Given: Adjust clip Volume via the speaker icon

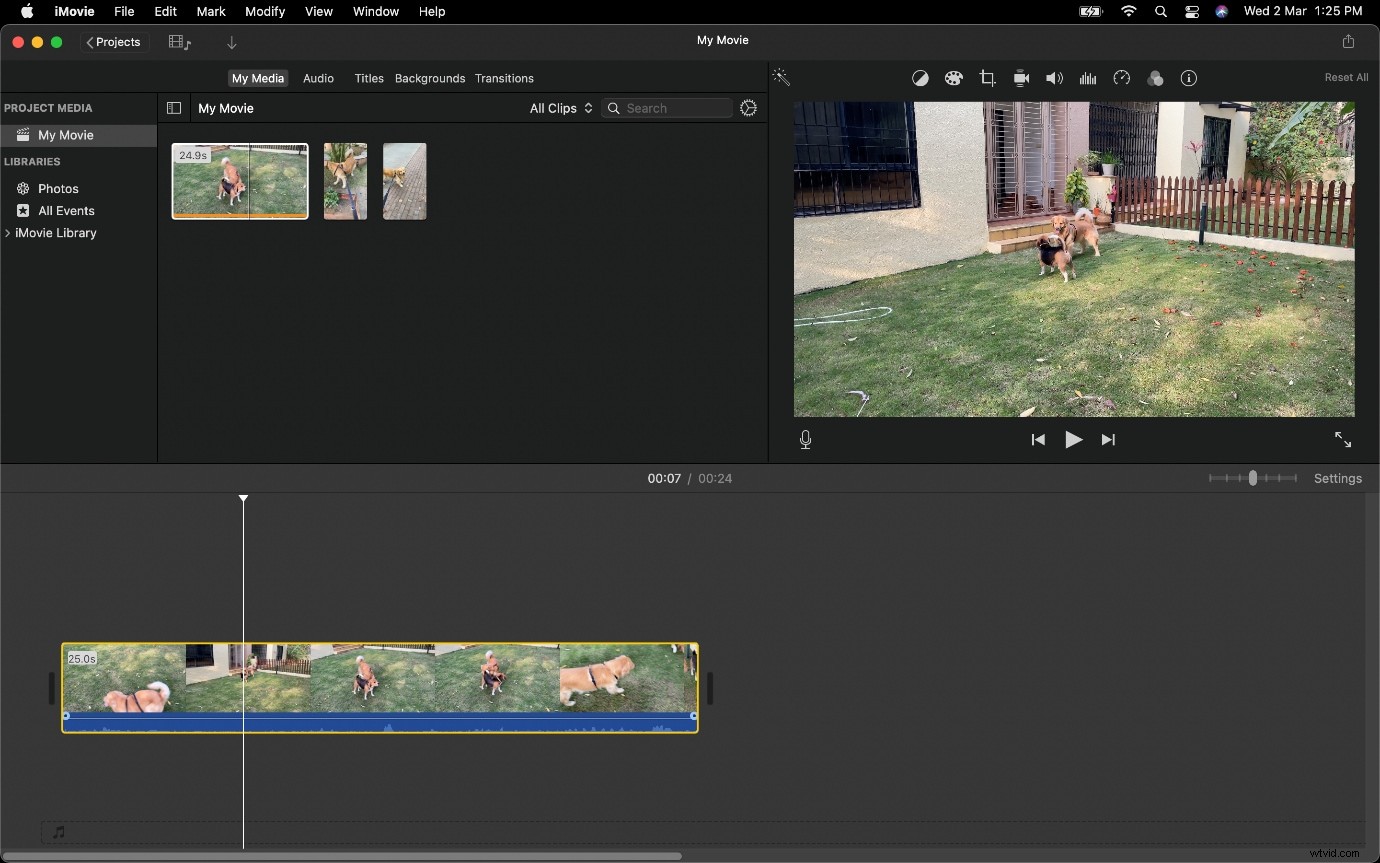Looking at the screenshot, I should point(1054,78).
